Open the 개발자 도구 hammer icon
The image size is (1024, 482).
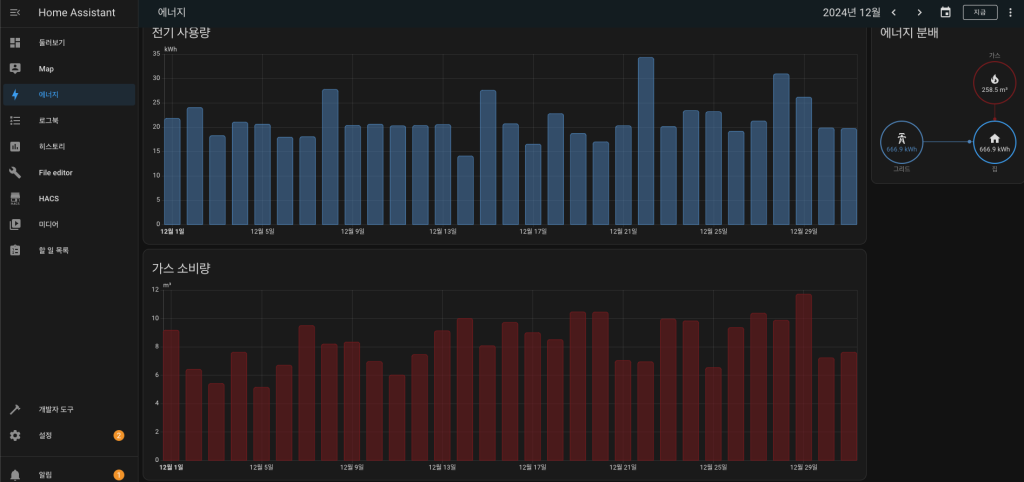coord(15,410)
